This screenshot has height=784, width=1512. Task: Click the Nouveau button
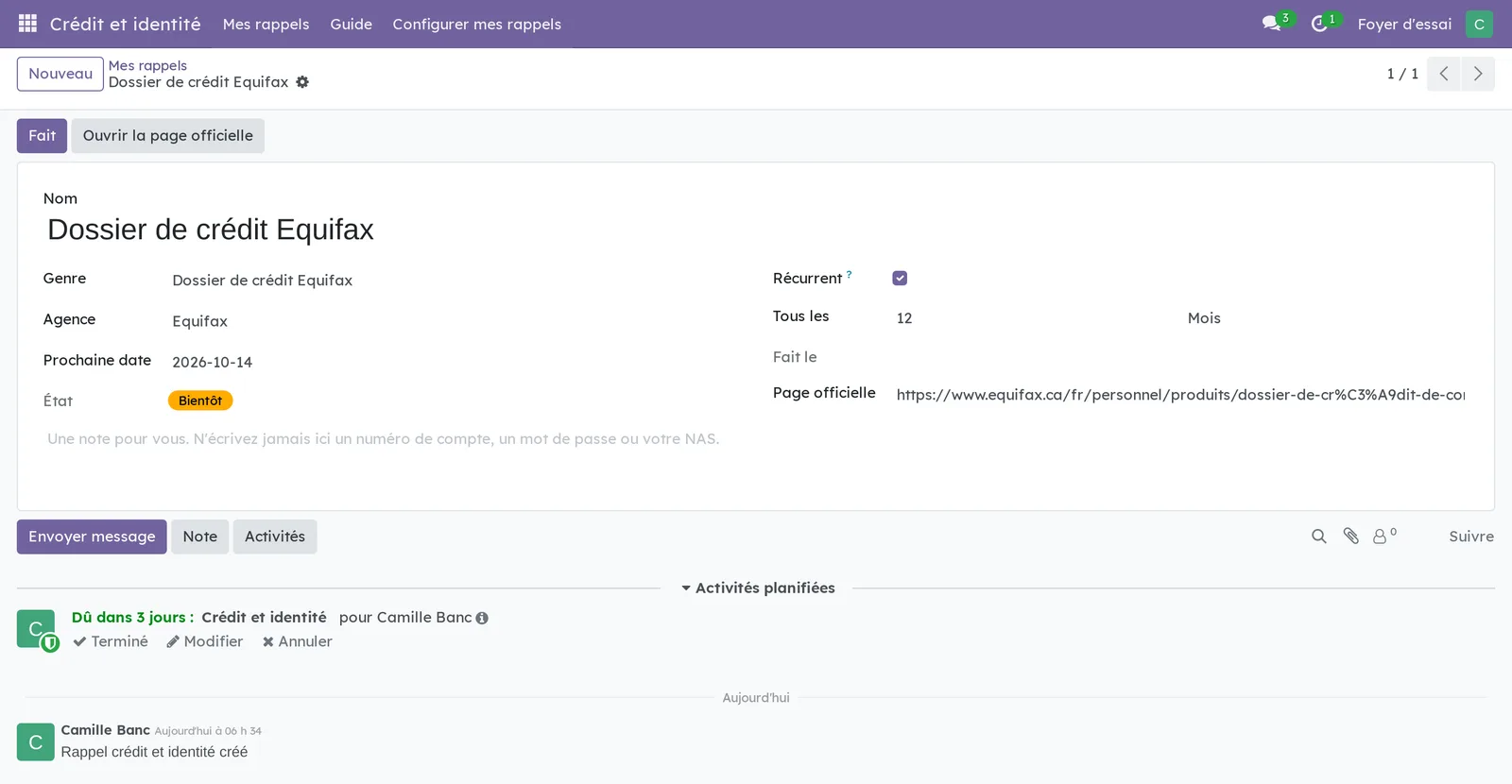tap(60, 74)
